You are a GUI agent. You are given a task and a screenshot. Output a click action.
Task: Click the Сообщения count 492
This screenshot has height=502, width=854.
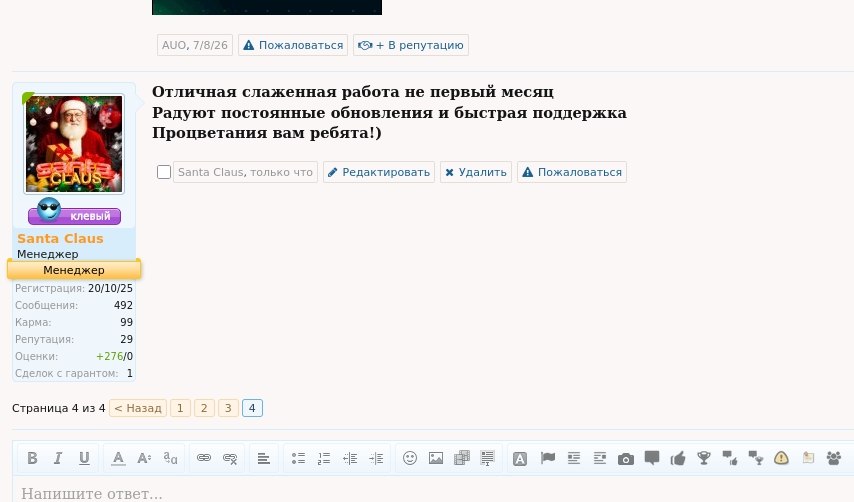(123, 305)
